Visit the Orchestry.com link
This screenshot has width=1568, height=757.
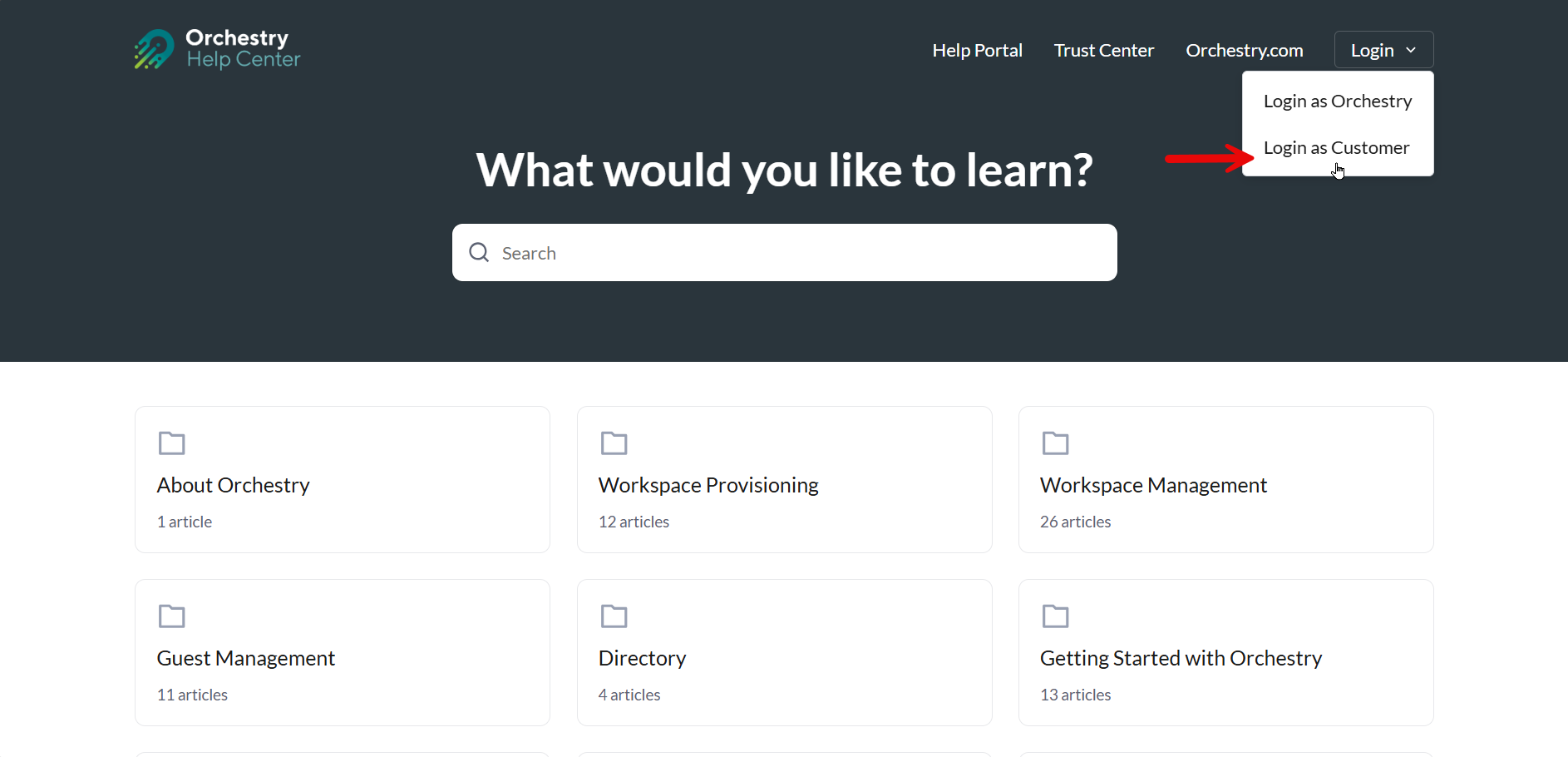coord(1245,50)
